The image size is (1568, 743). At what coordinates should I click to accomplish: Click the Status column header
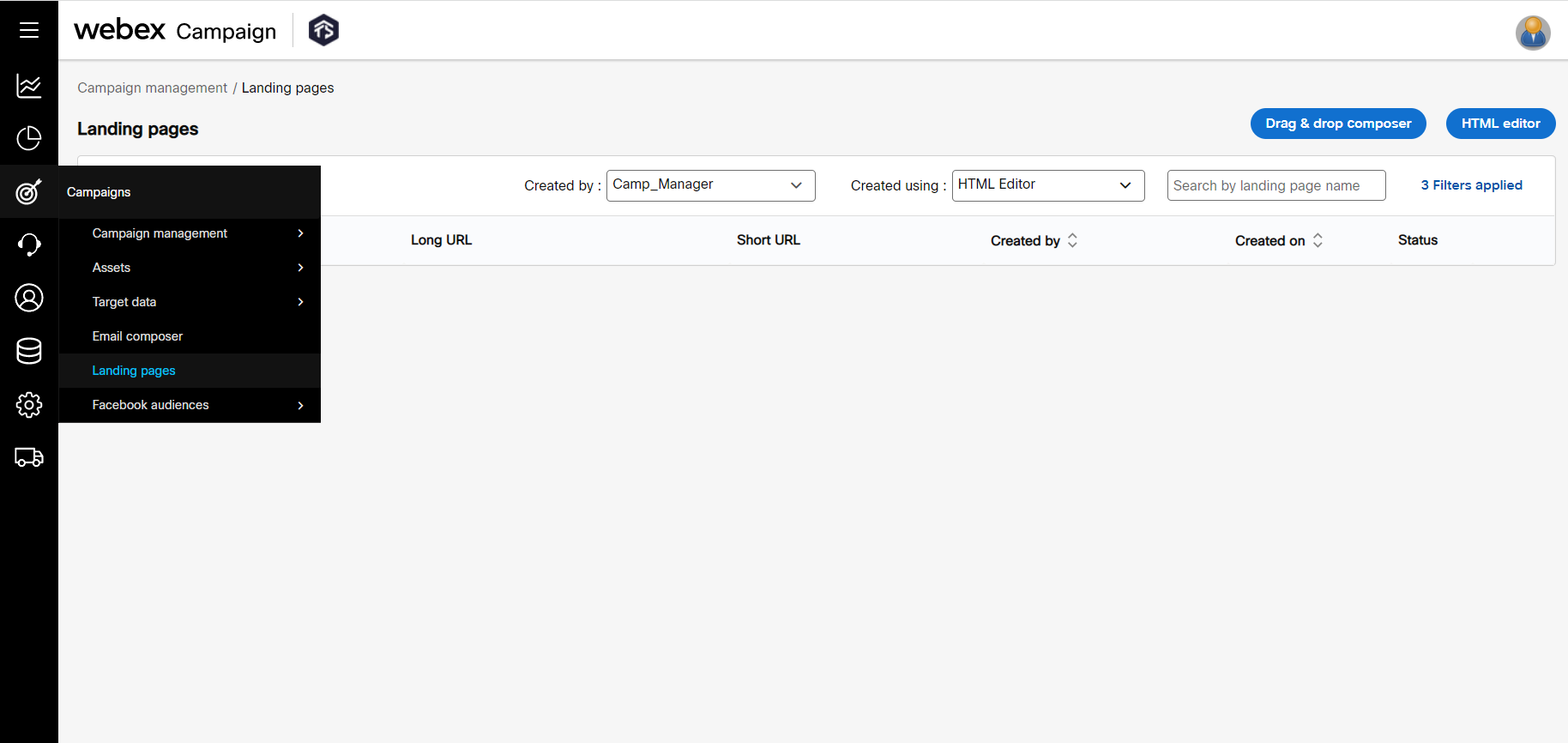point(1418,240)
